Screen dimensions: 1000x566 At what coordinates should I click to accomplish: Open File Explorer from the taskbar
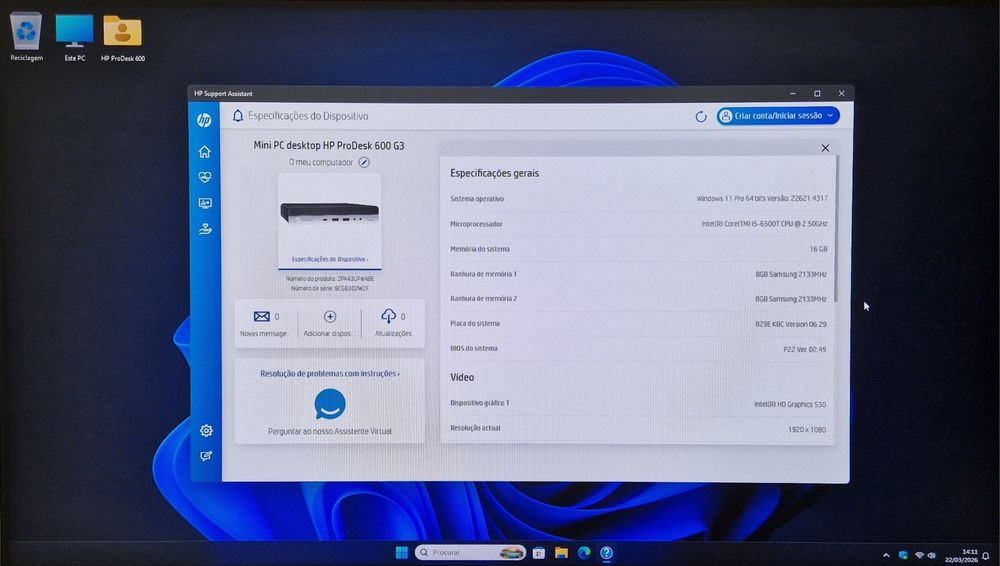[x=561, y=553]
